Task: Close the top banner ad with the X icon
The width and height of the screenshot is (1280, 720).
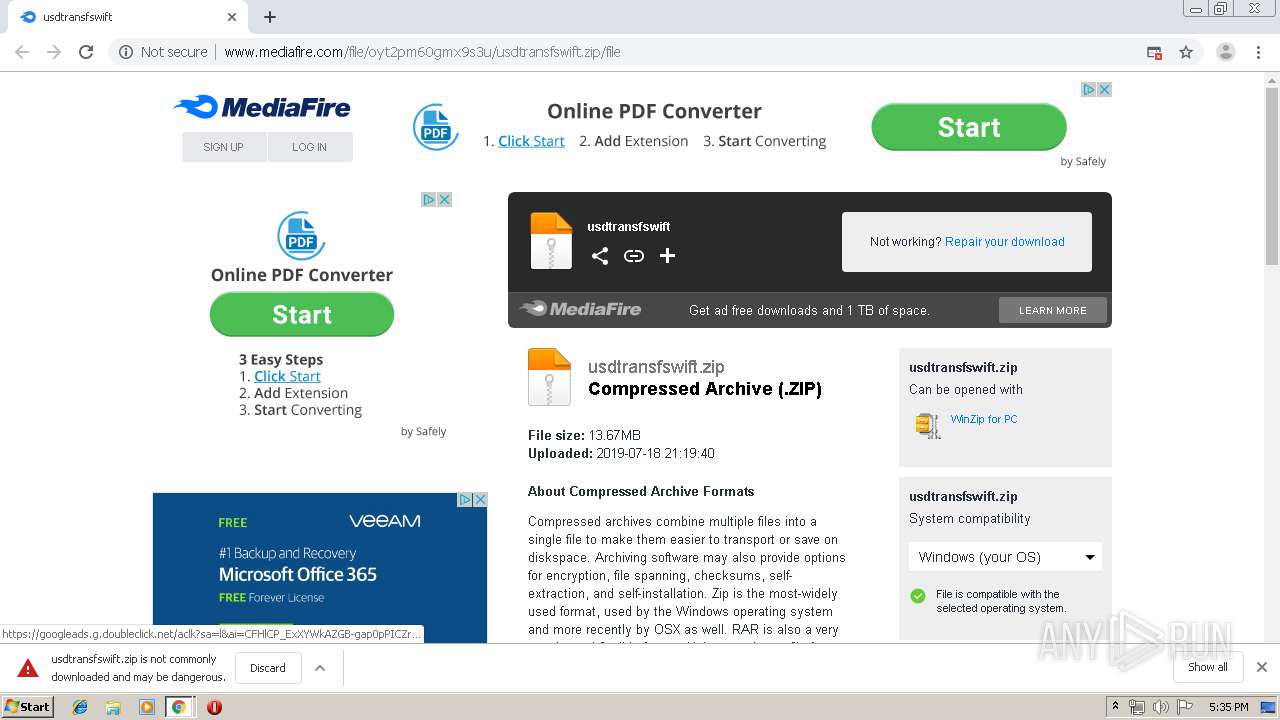Action: pyautogui.click(x=1105, y=89)
